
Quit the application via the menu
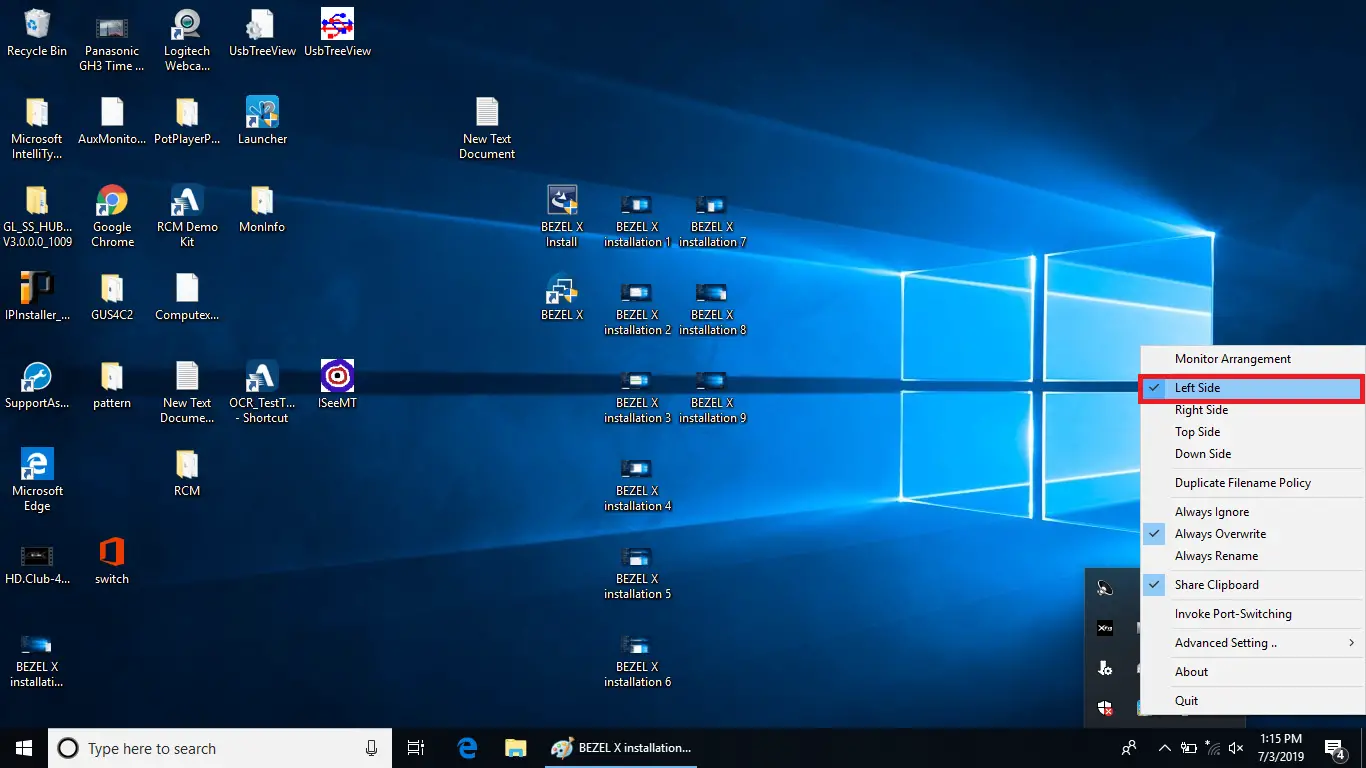click(x=1186, y=700)
